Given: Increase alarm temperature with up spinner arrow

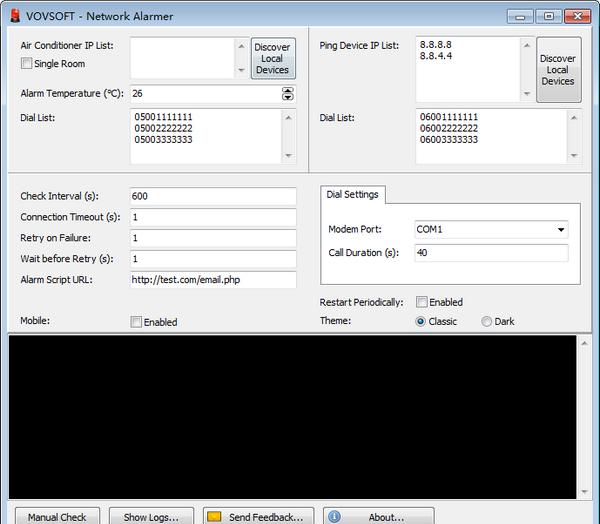Looking at the screenshot, I should coord(288,90).
